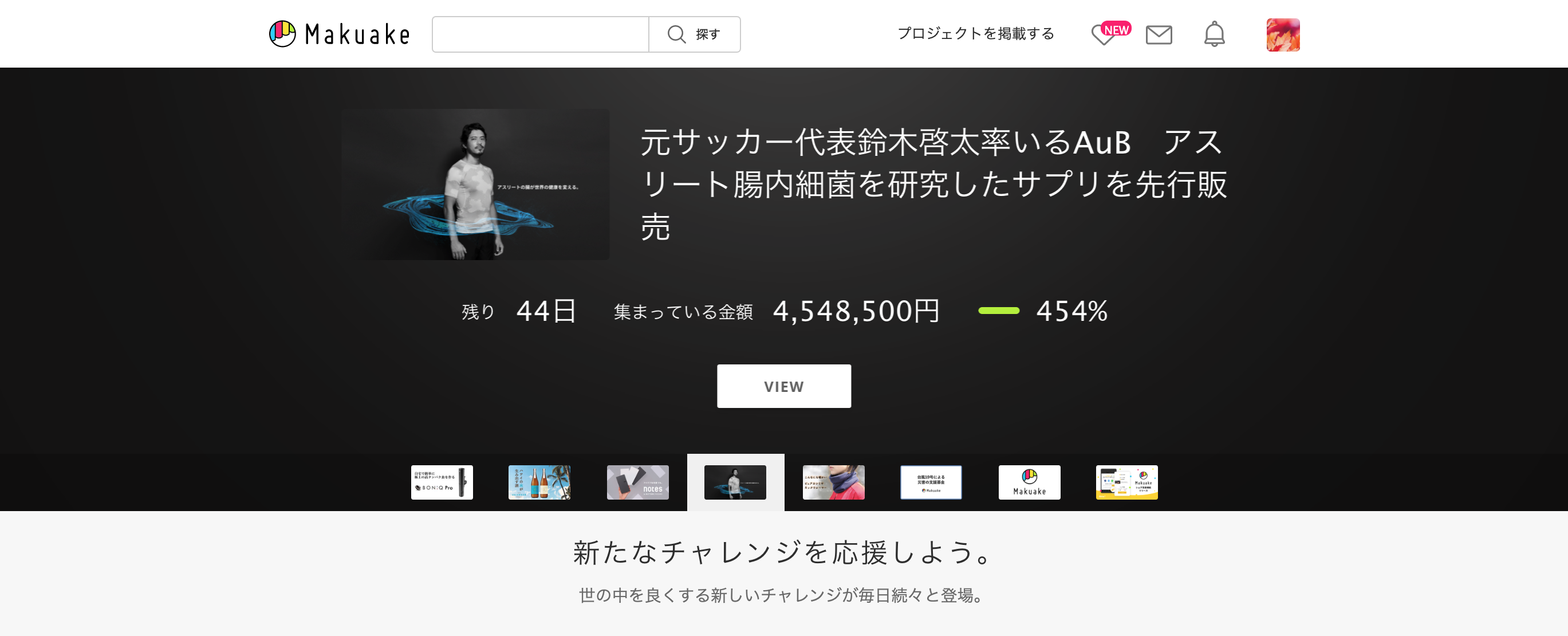Click the 4,548,500円 amount raised
This screenshot has height=636, width=1568.
click(x=856, y=311)
